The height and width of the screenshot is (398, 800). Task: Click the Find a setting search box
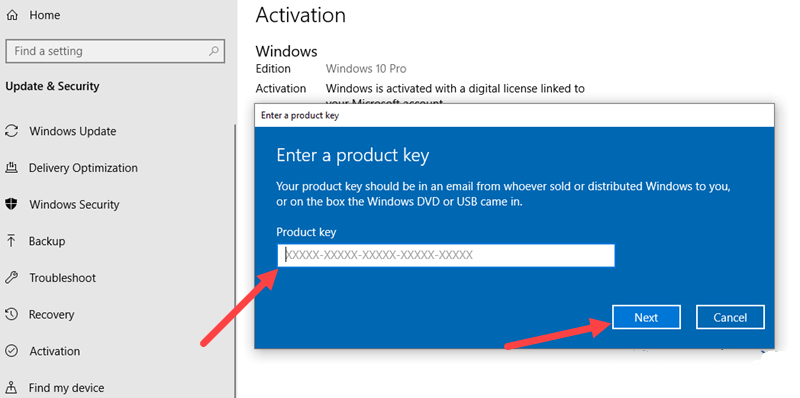pos(115,51)
